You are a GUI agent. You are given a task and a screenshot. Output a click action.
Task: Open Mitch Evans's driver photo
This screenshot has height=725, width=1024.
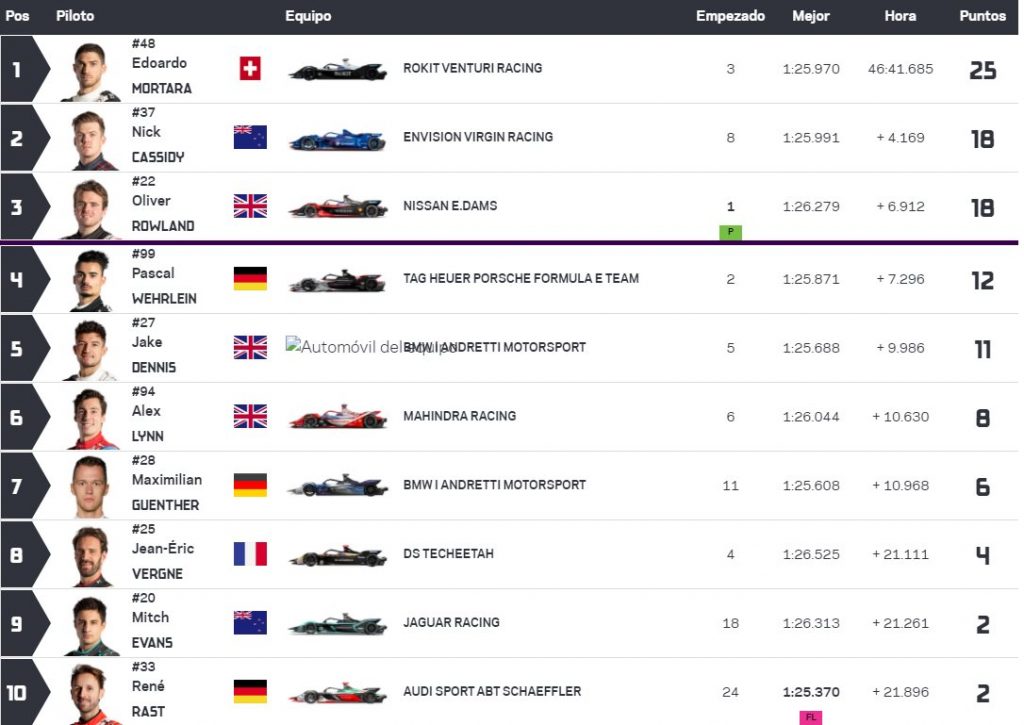coord(90,626)
